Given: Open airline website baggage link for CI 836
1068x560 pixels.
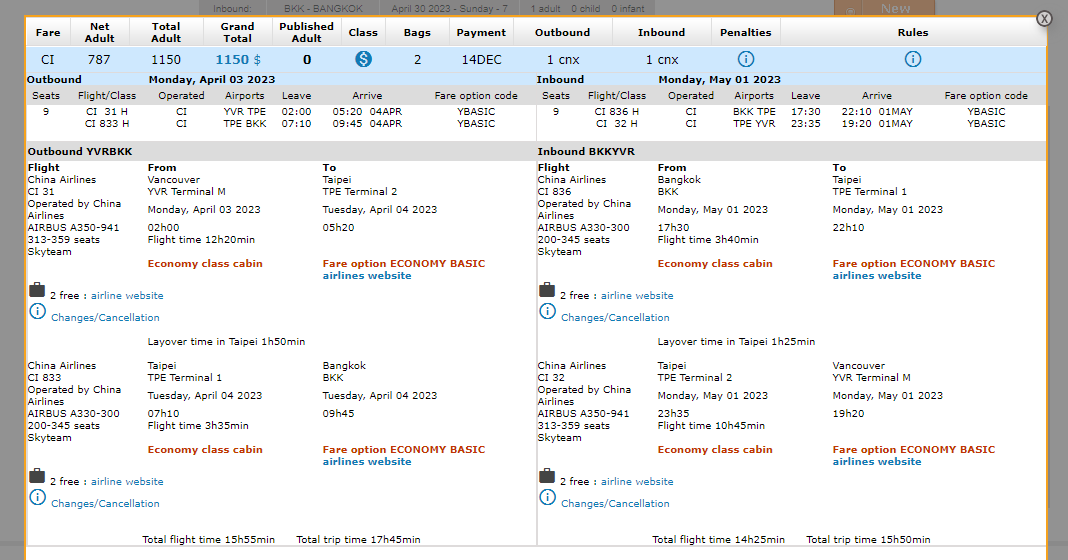Looking at the screenshot, I should click(x=637, y=296).
